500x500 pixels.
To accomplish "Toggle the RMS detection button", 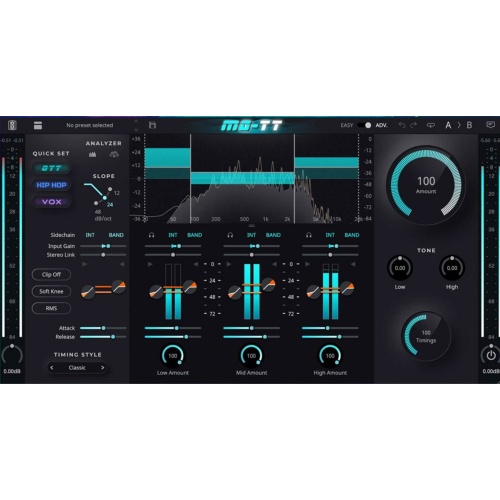I will (51, 308).
